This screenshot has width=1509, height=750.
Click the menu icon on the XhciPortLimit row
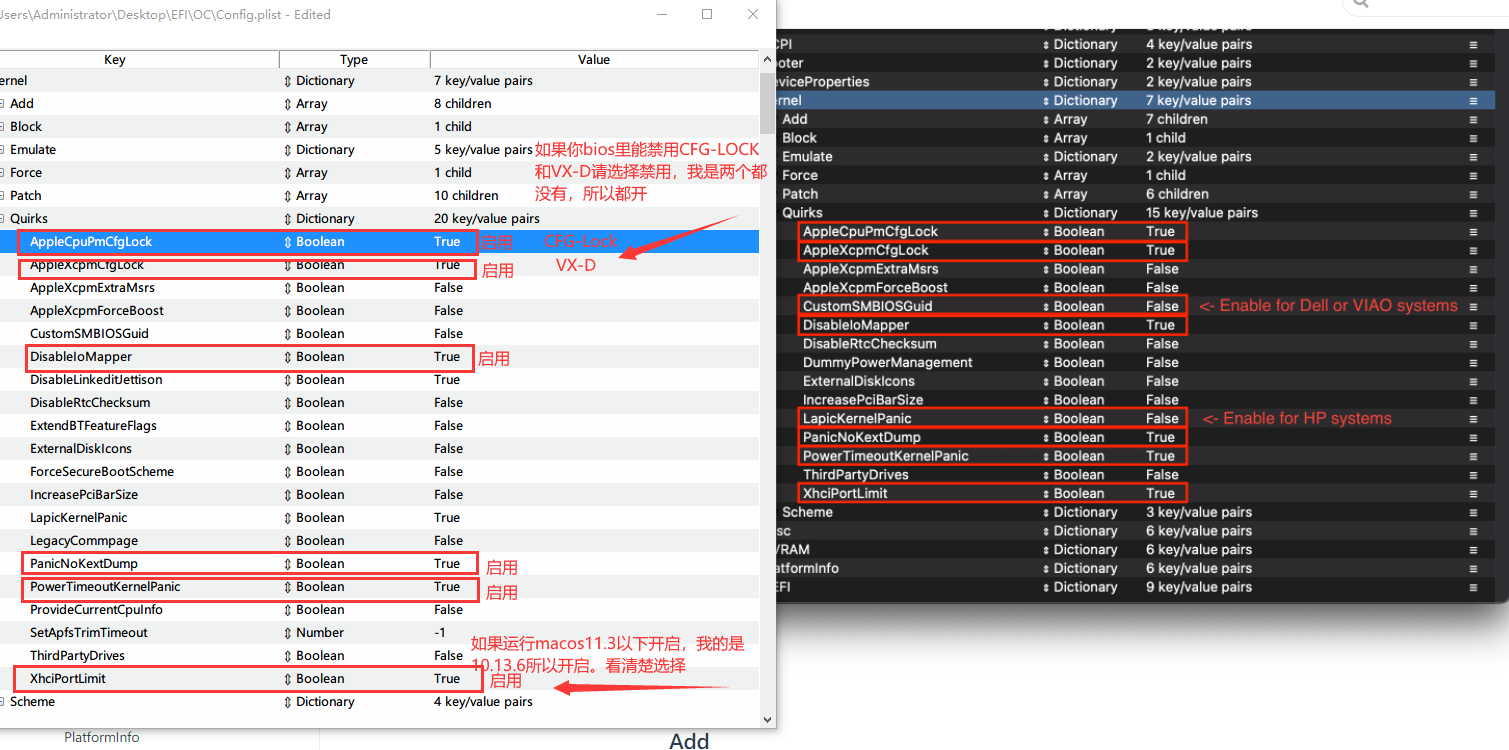click(1472, 494)
